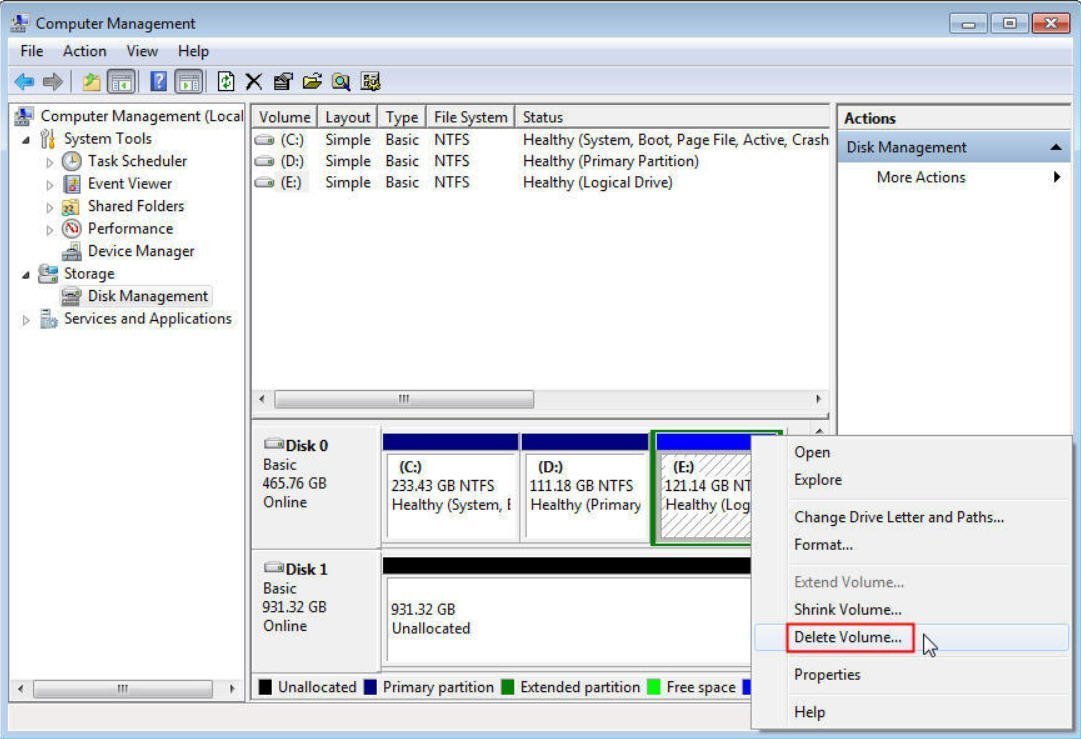
Task: Toggle the Show/Hide Action Pane icon
Action: click(x=189, y=82)
